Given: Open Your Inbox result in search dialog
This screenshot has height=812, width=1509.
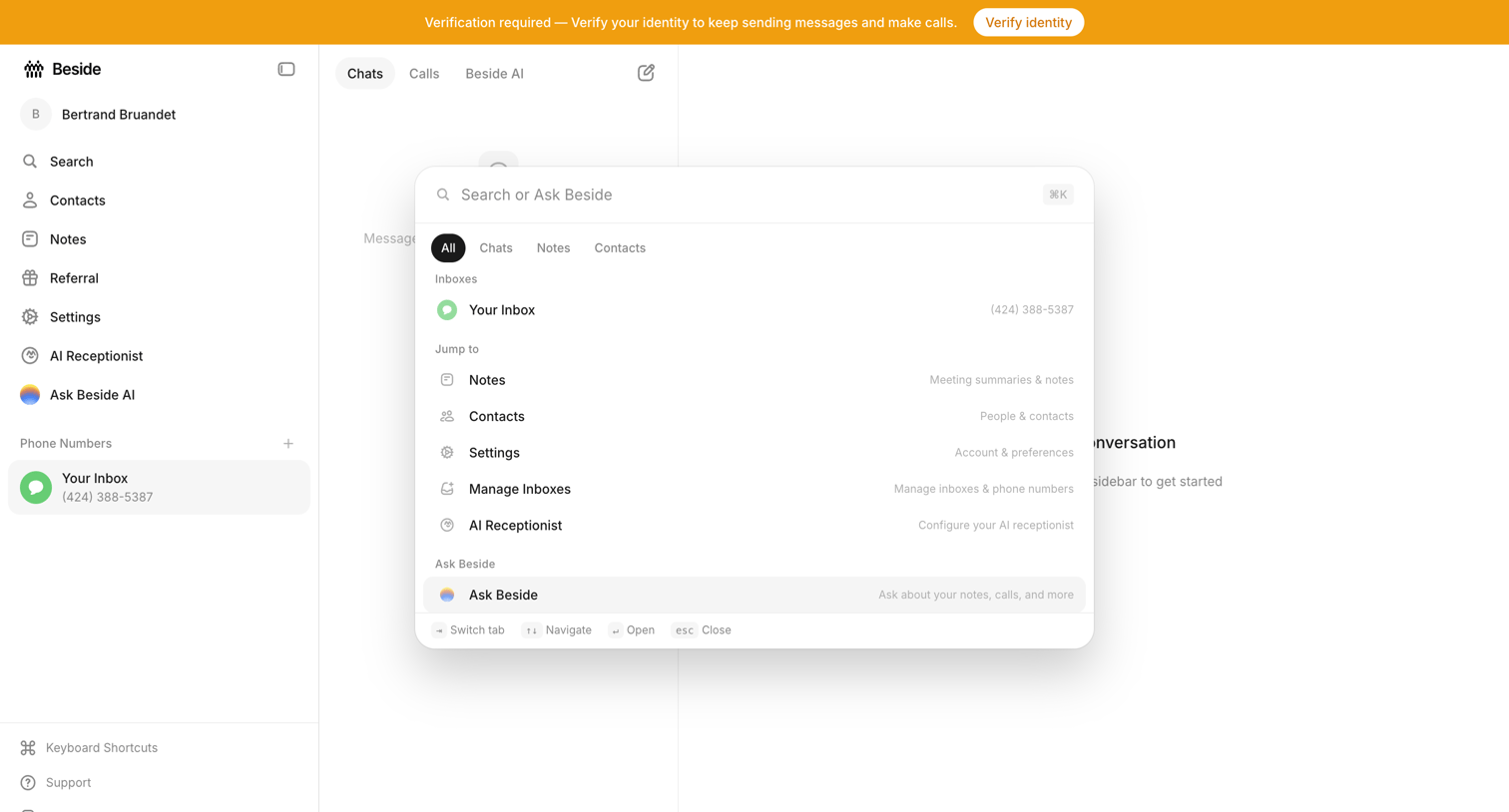Looking at the screenshot, I should point(754,310).
